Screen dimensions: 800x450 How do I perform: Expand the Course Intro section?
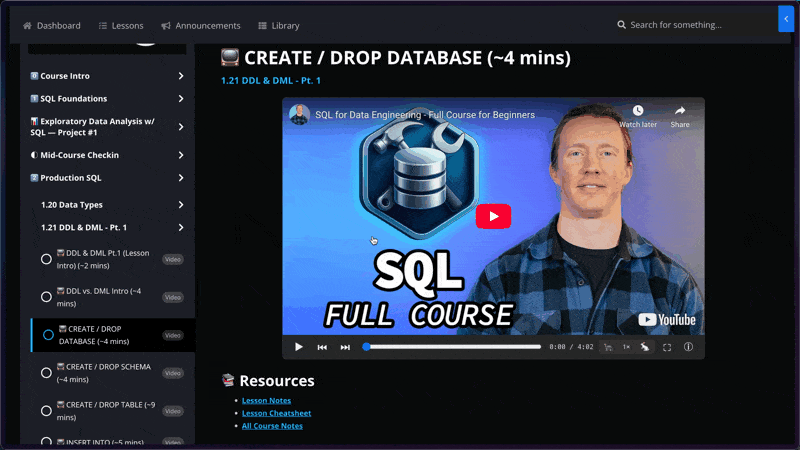[x=181, y=76]
